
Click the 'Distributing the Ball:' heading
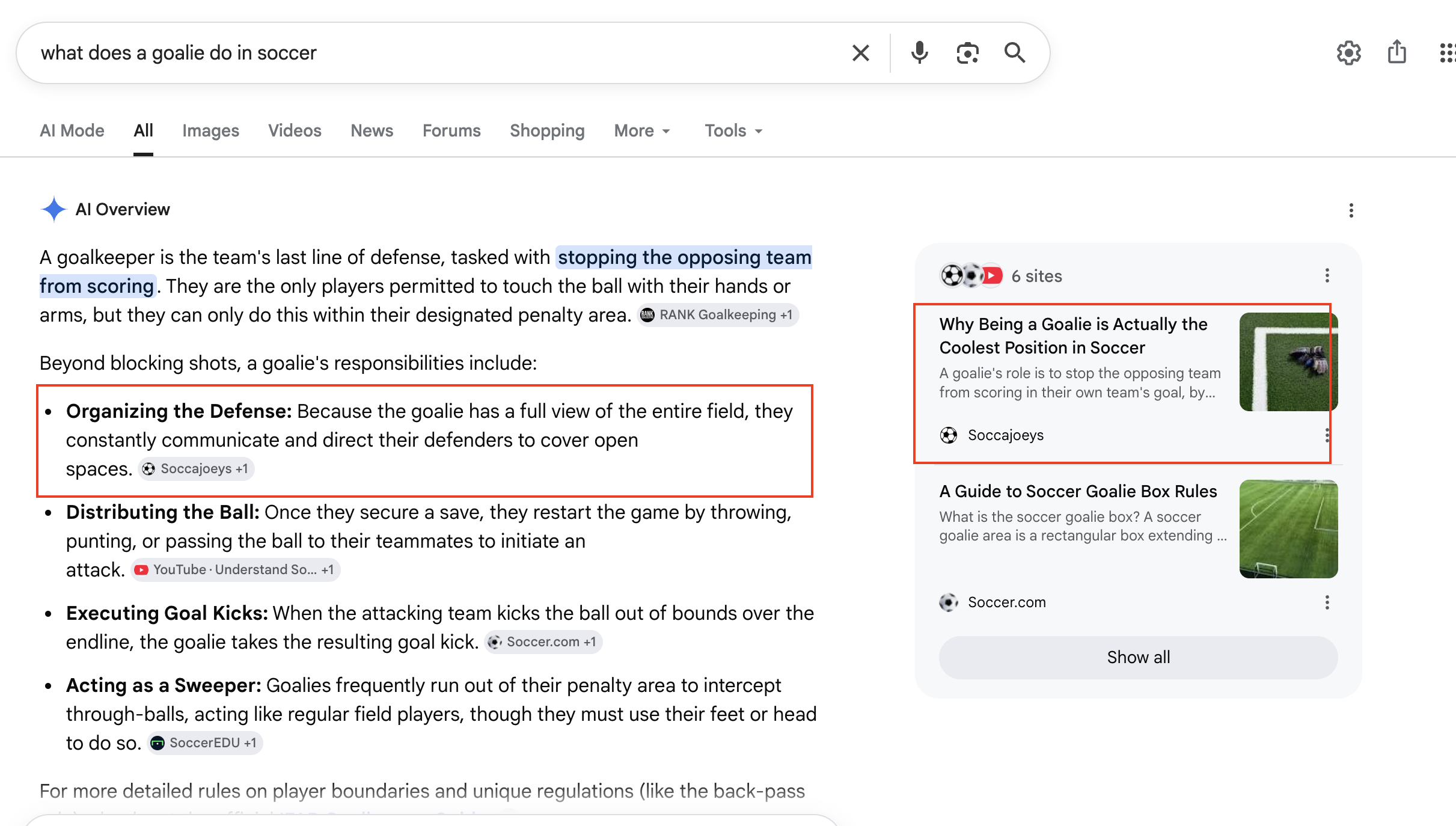(x=162, y=512)
